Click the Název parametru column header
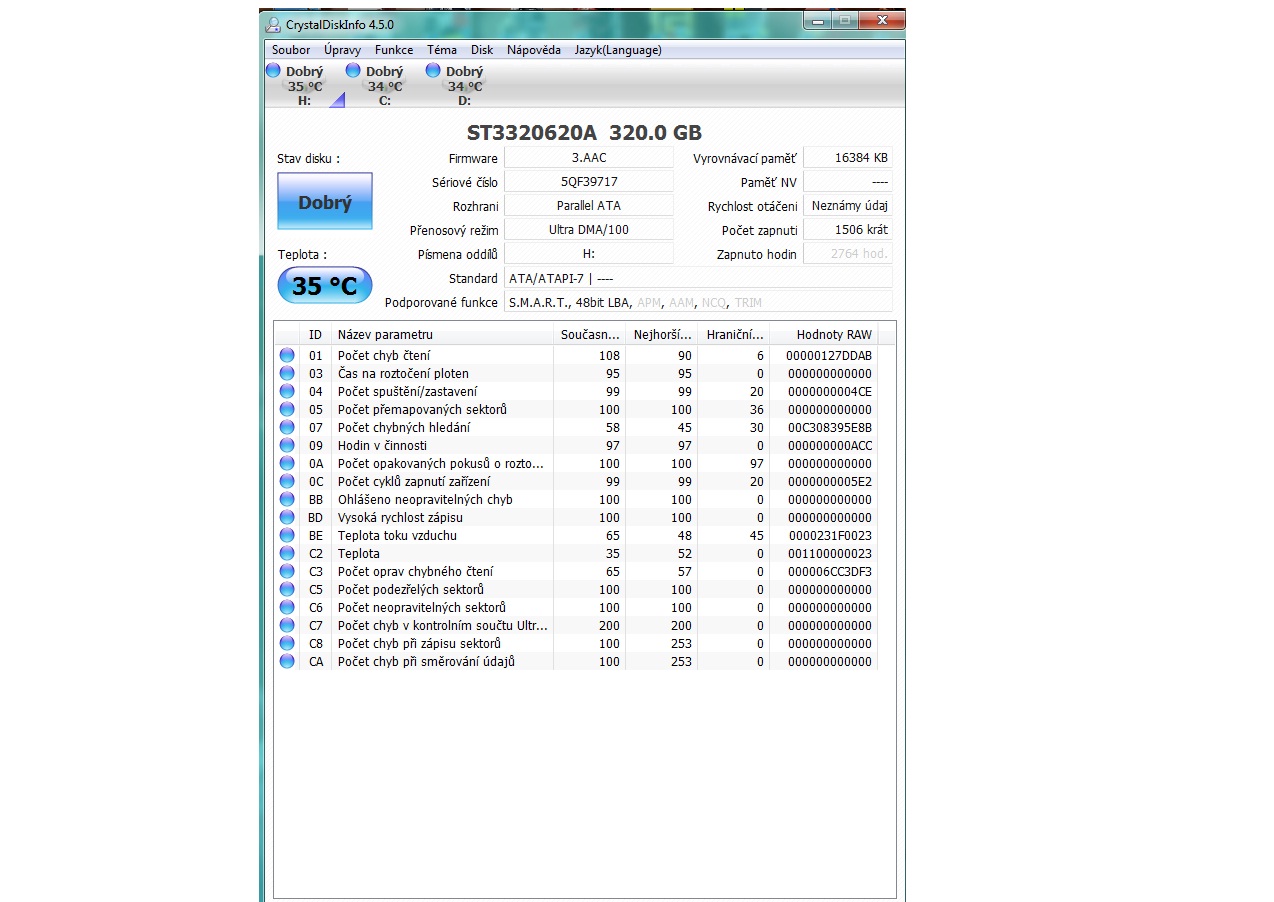The width and height of the screenshot is (1274, 902). point(442,335)
